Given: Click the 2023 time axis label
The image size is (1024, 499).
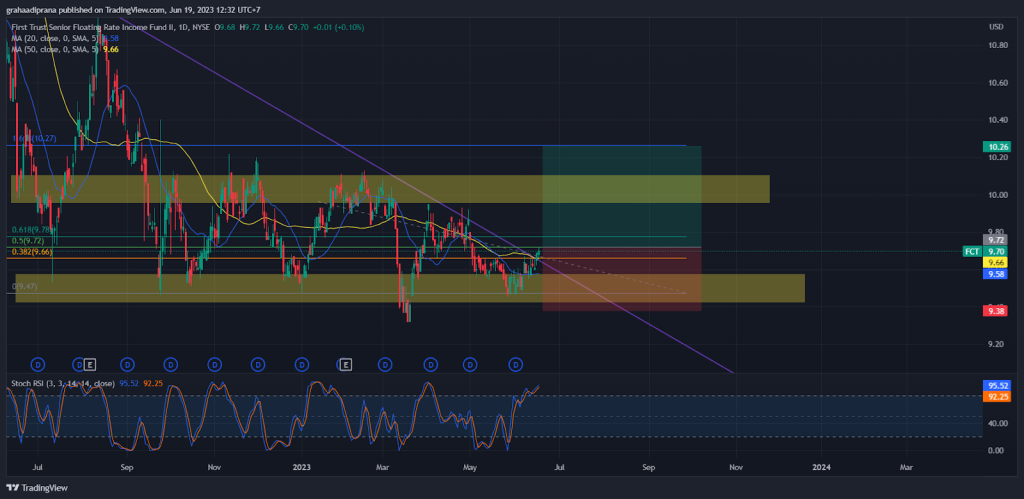Looking at the screenshot, I should coord(301,467).
